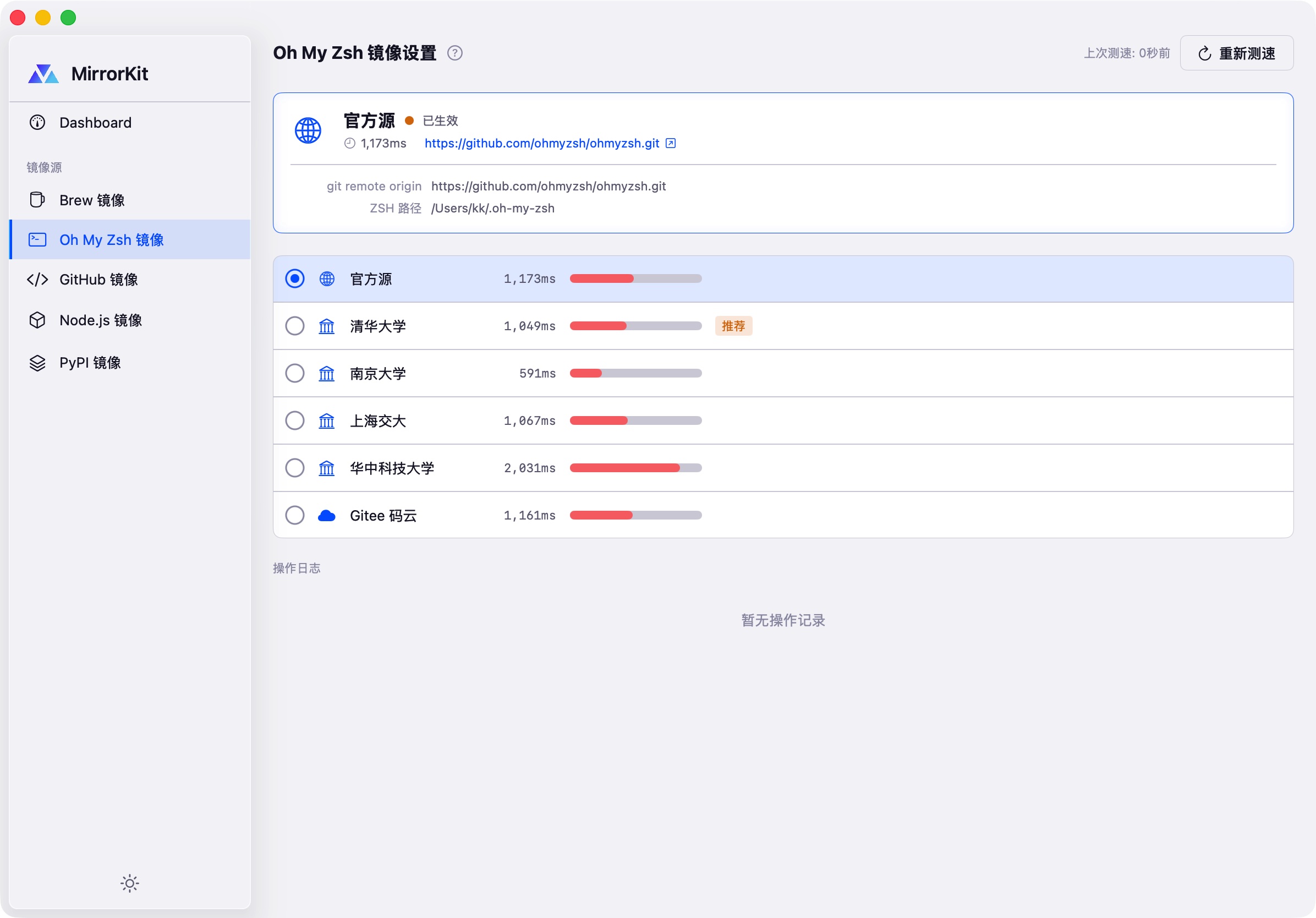This screenshot has height=918, width=1316.
Task: Click the git remote origin URL value
Action: pyautogui.click(x=549, y=187)
